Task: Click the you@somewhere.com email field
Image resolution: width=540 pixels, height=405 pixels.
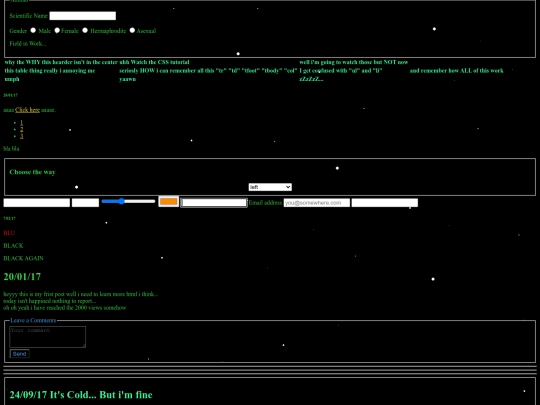Action: [x=316, y=203]
